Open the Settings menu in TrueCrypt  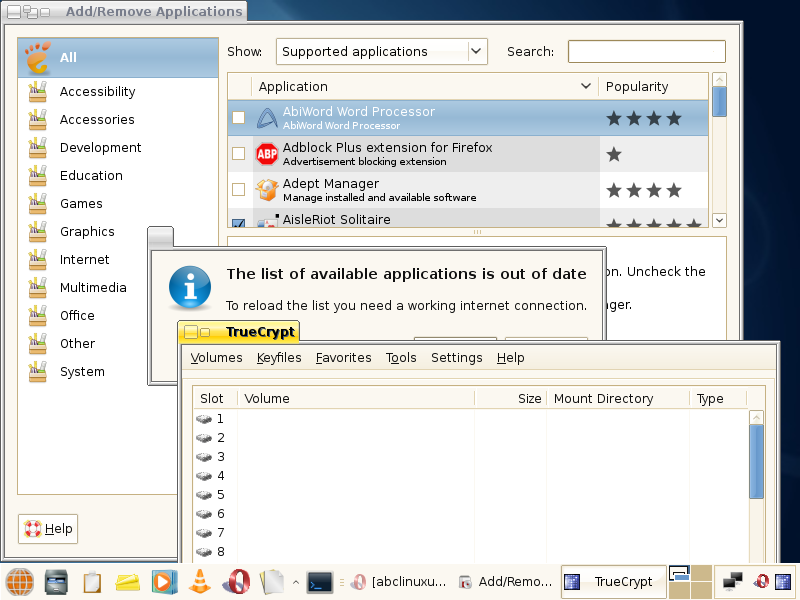pos(457,358)
